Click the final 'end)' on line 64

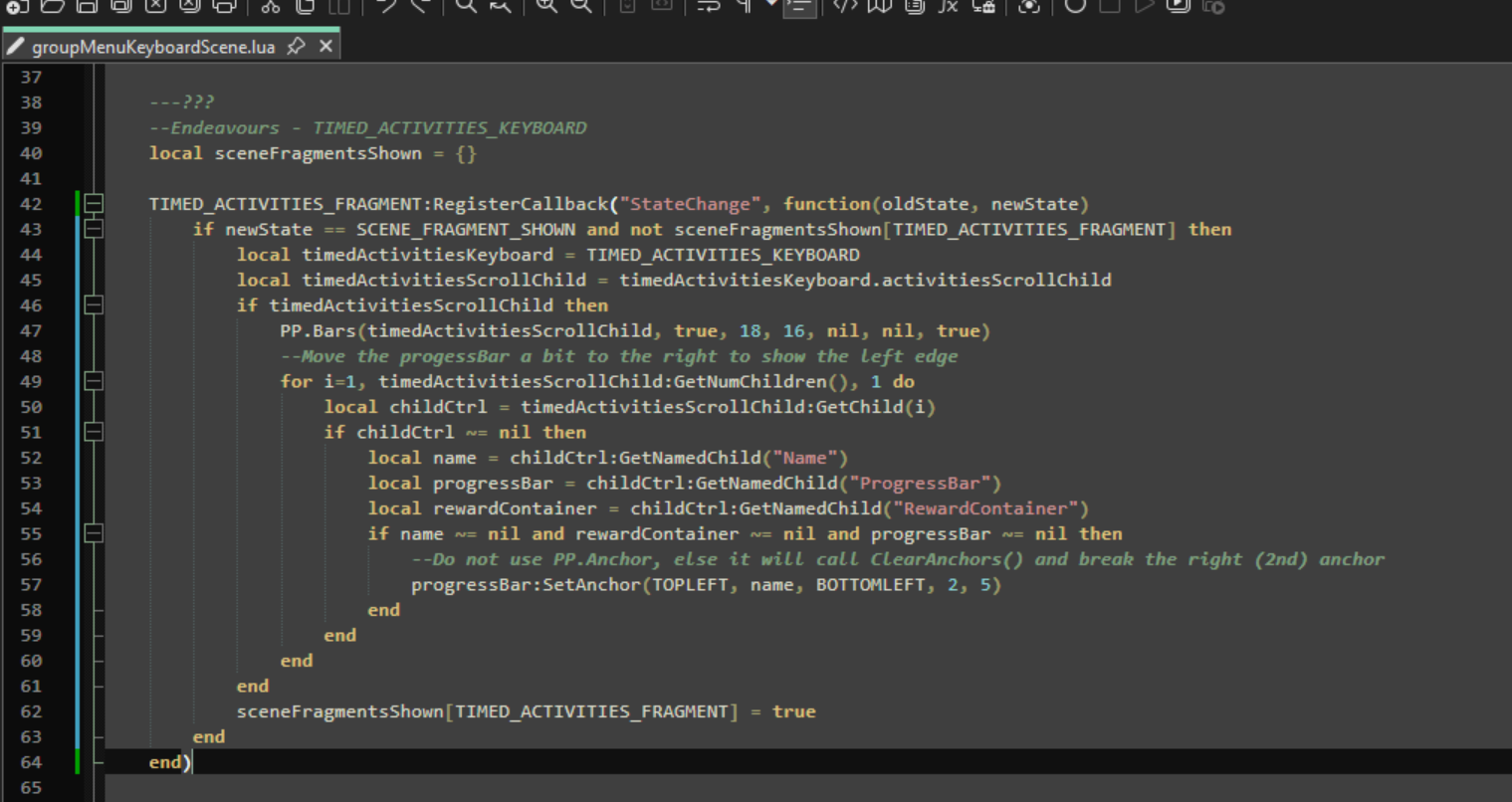(x=170, y=762)
